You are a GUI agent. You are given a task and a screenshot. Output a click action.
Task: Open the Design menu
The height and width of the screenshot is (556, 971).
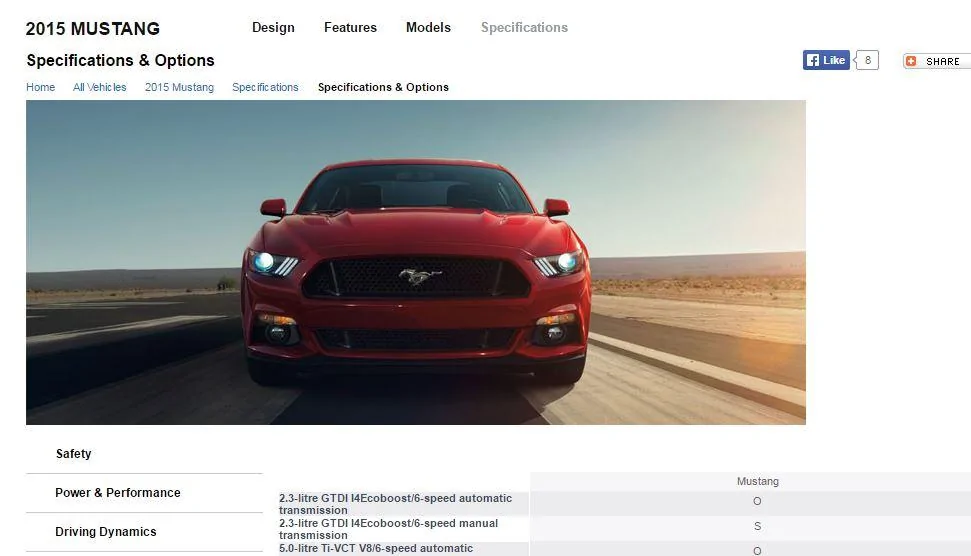[273, 27]
